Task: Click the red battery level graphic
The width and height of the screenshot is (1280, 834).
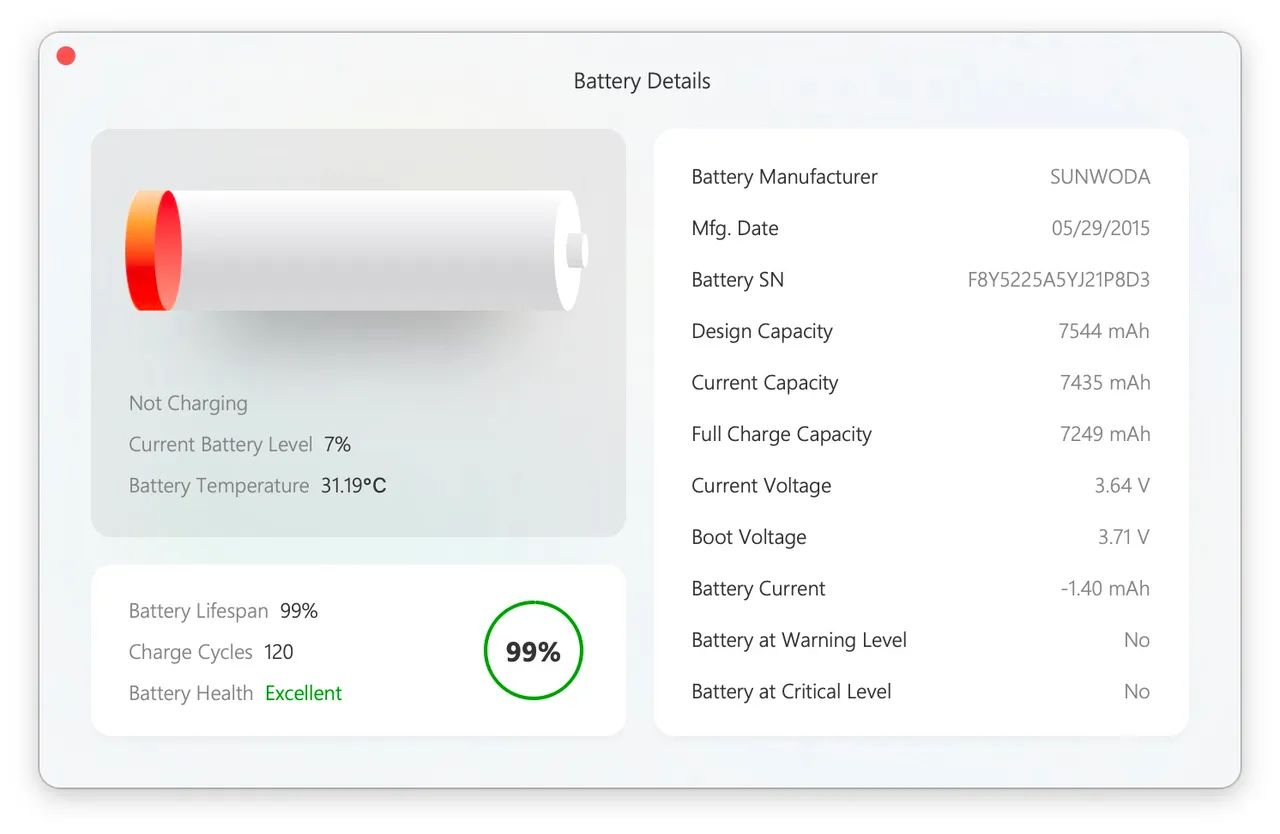Action: coord(153,250)
